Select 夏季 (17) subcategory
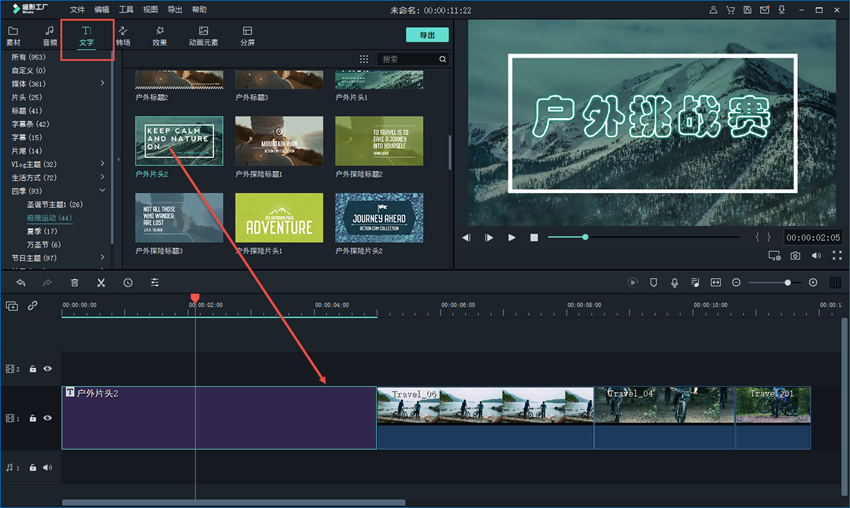This screenshot has width=850, height=508. 42,231
